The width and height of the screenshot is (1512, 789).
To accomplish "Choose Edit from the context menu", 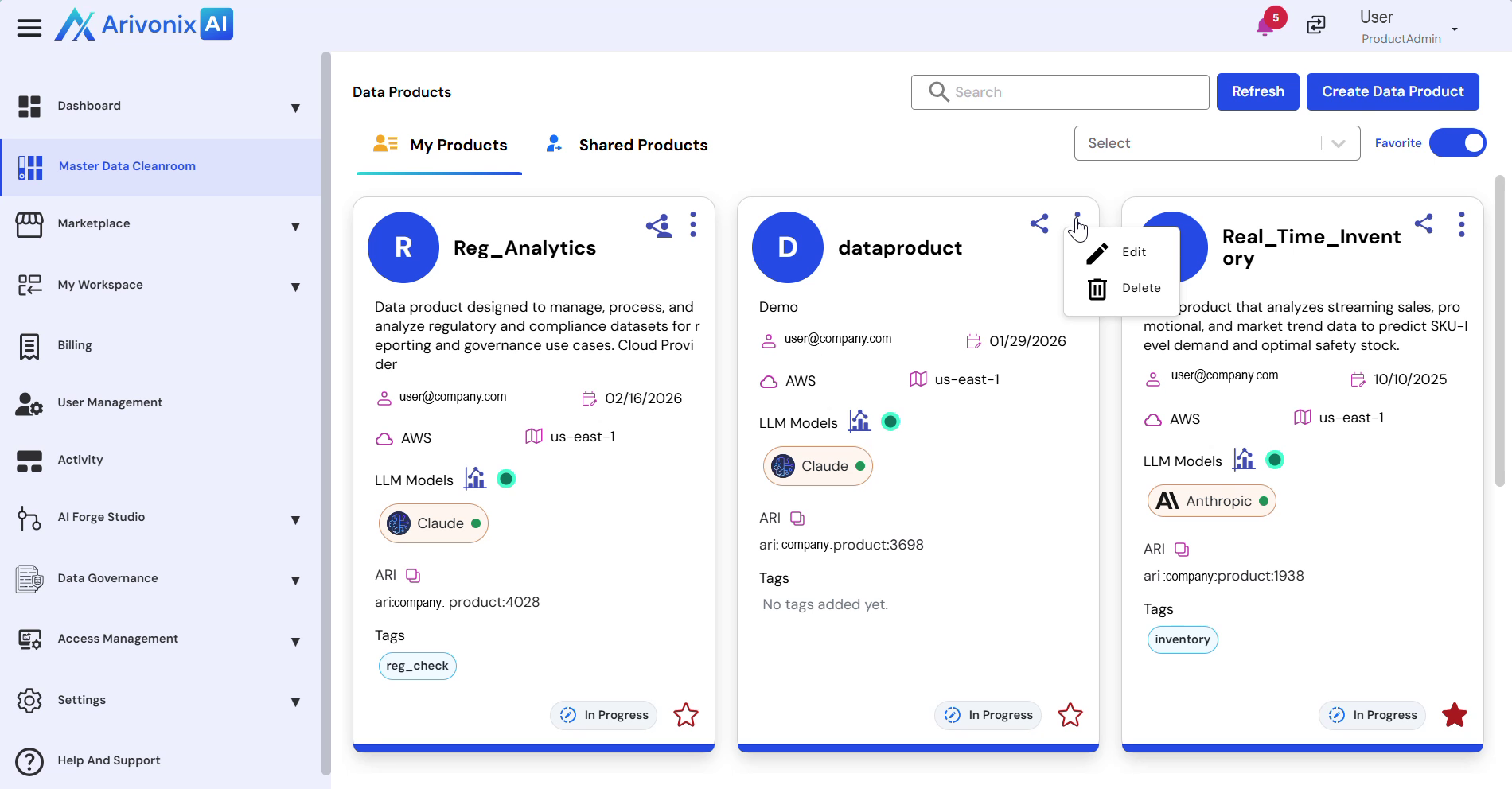I will click(x=1133, y=252).
